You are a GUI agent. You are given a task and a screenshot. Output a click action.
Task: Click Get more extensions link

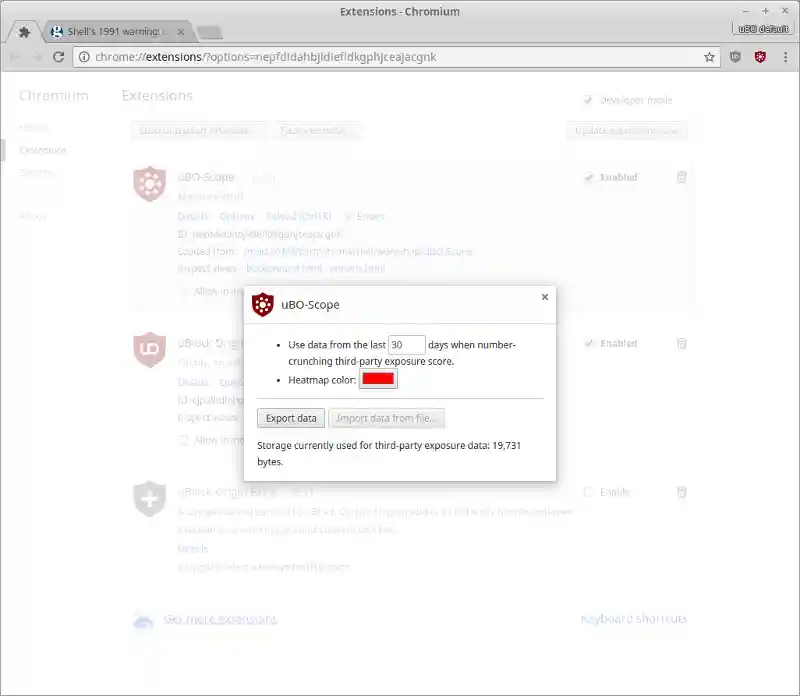pos(220,619)
